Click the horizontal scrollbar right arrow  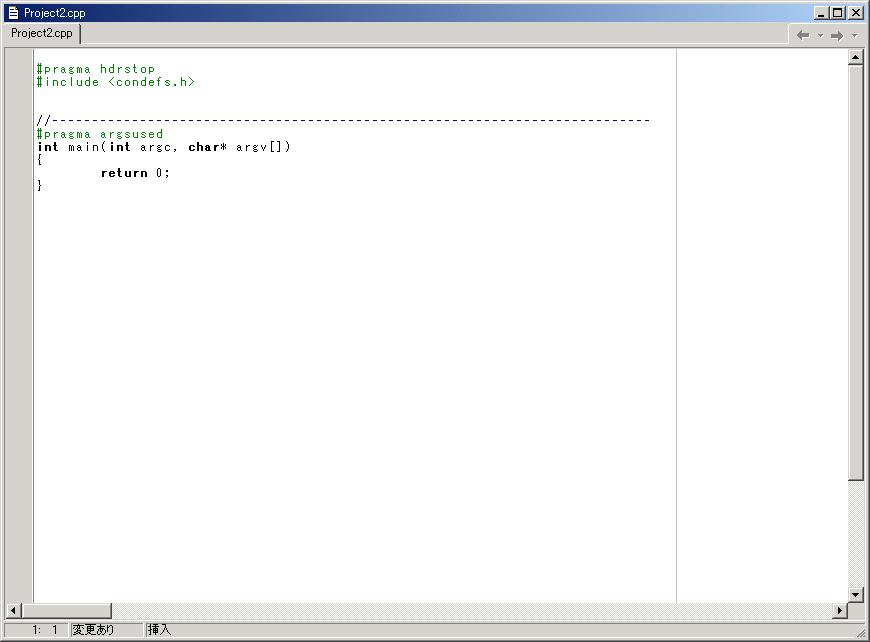[x=840, y=610]
